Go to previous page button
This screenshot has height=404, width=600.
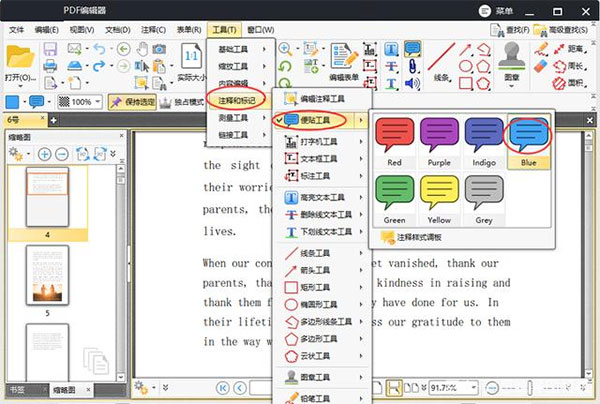point(240,388)
